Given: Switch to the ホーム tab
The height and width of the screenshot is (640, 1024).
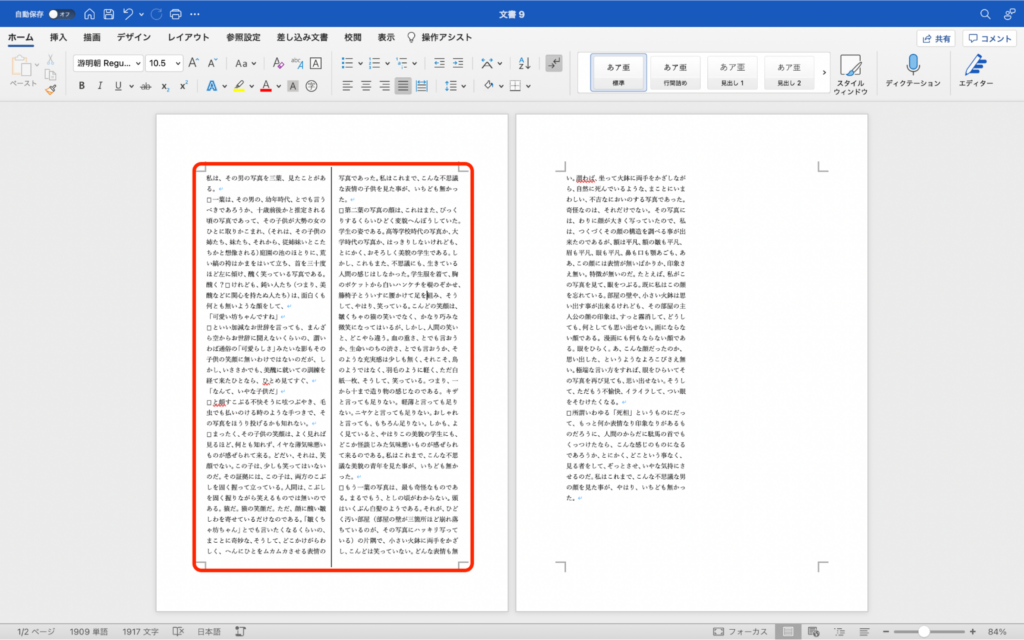Looking at the screenshot, I should [20, 38].
